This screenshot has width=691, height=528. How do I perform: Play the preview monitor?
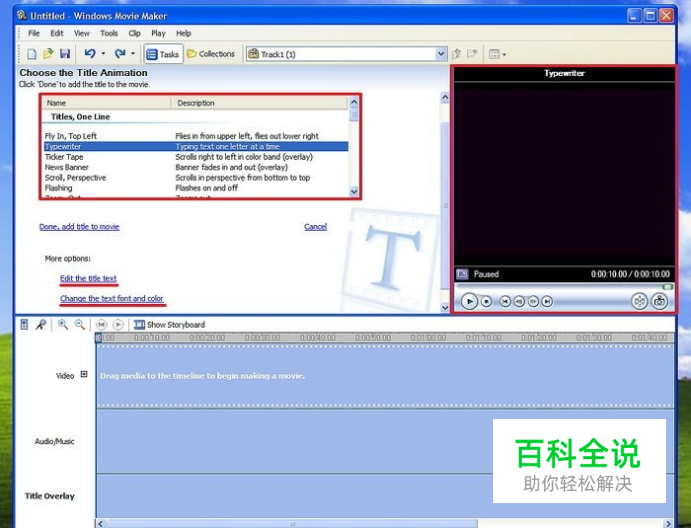click(469, 301)
